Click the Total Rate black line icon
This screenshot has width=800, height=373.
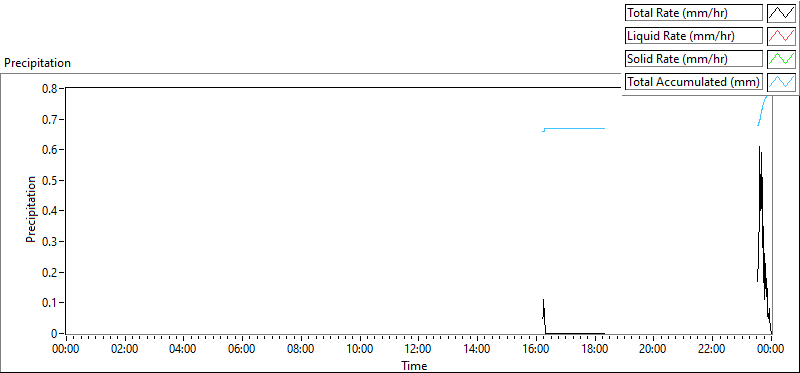pos(781,13)
